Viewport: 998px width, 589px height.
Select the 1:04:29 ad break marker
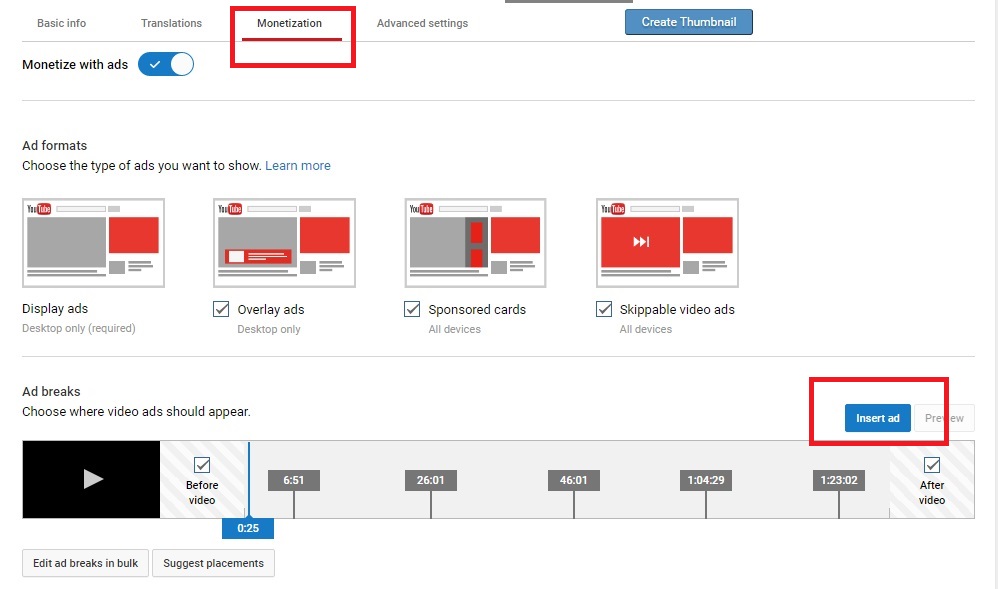(x=706, y=480)
